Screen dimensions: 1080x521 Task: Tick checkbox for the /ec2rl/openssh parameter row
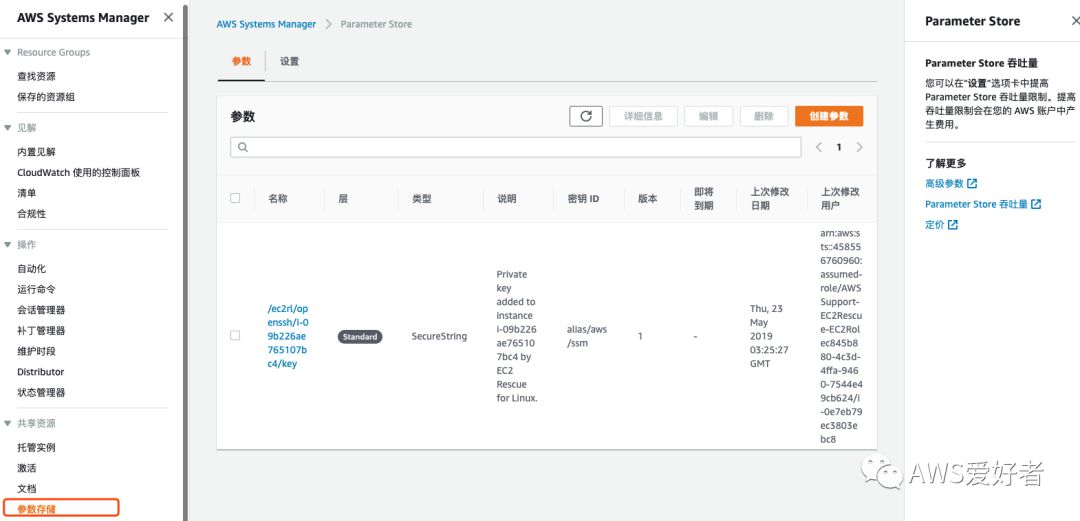click(235, 336)
